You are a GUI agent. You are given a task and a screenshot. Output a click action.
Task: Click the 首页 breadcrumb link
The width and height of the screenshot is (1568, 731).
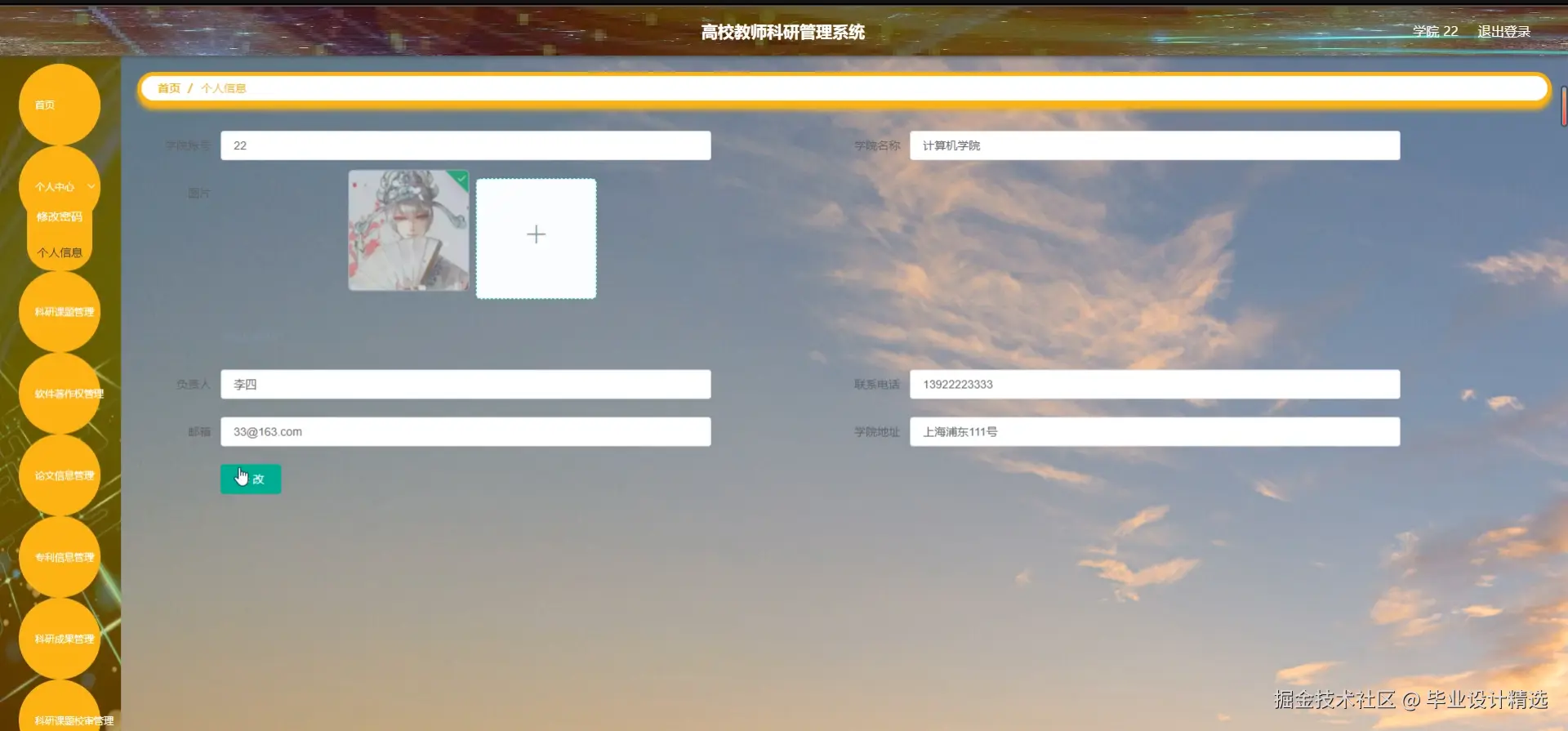168,88
